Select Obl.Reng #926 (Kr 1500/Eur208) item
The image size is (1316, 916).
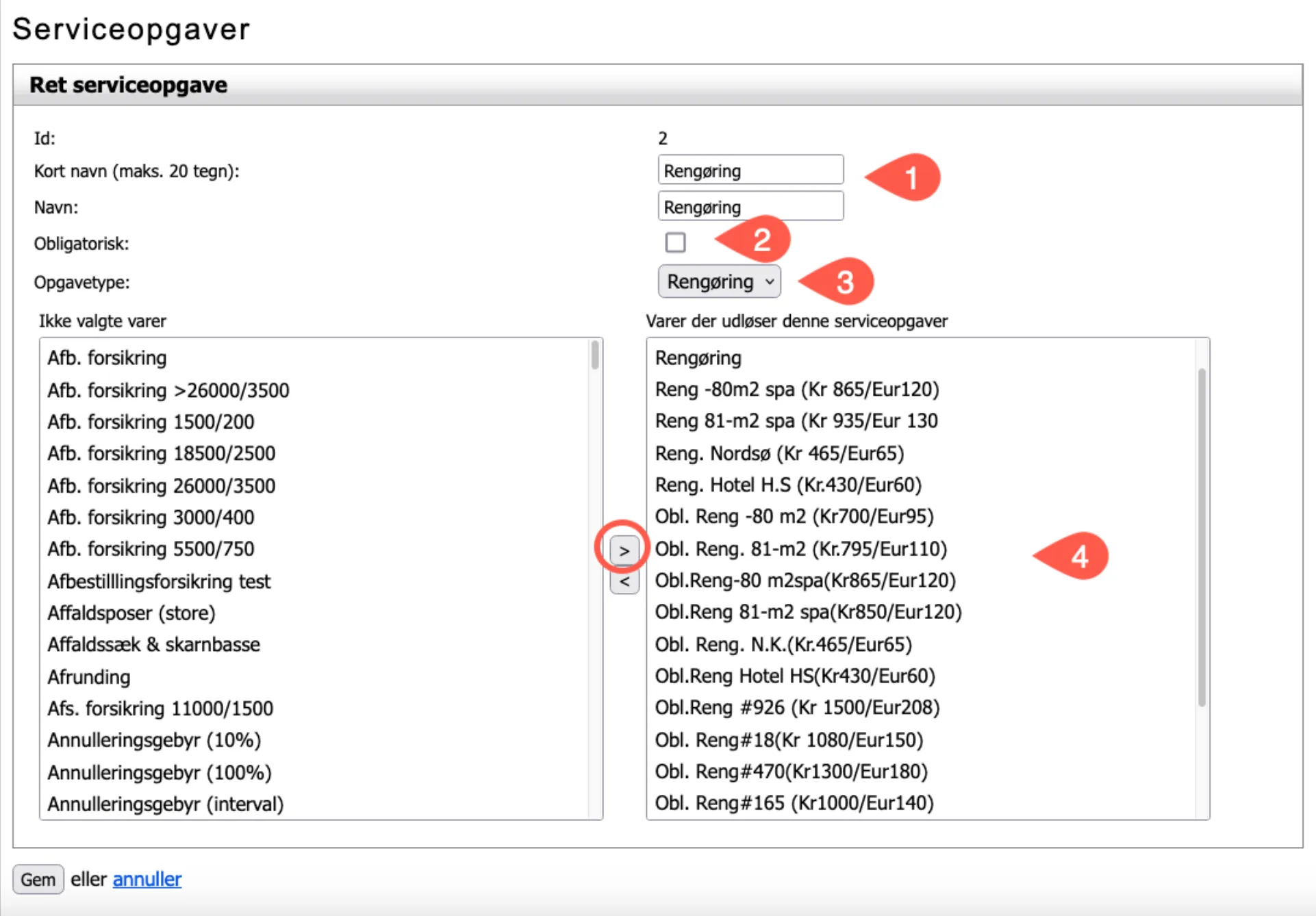click(x=797, y=707)
